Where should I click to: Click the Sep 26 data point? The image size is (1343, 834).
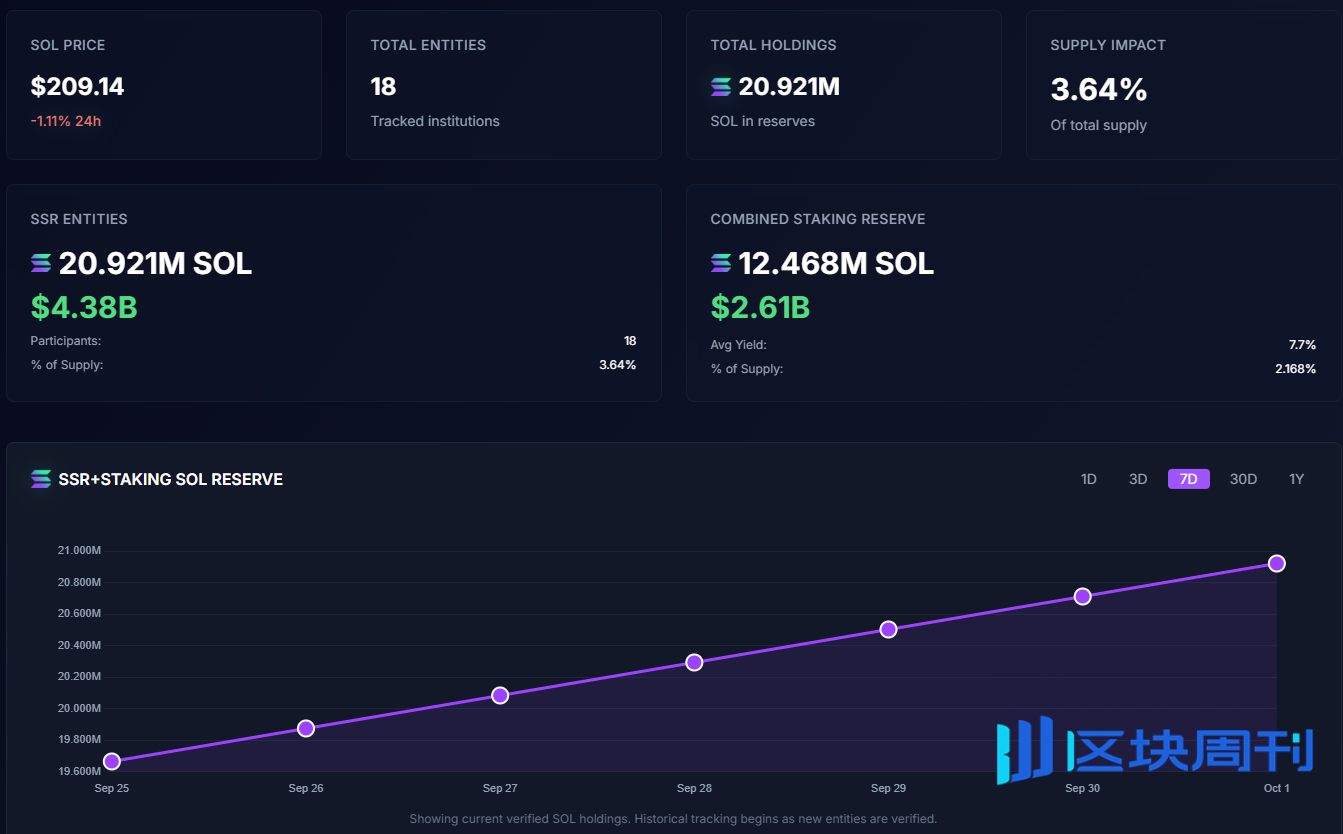306,728
